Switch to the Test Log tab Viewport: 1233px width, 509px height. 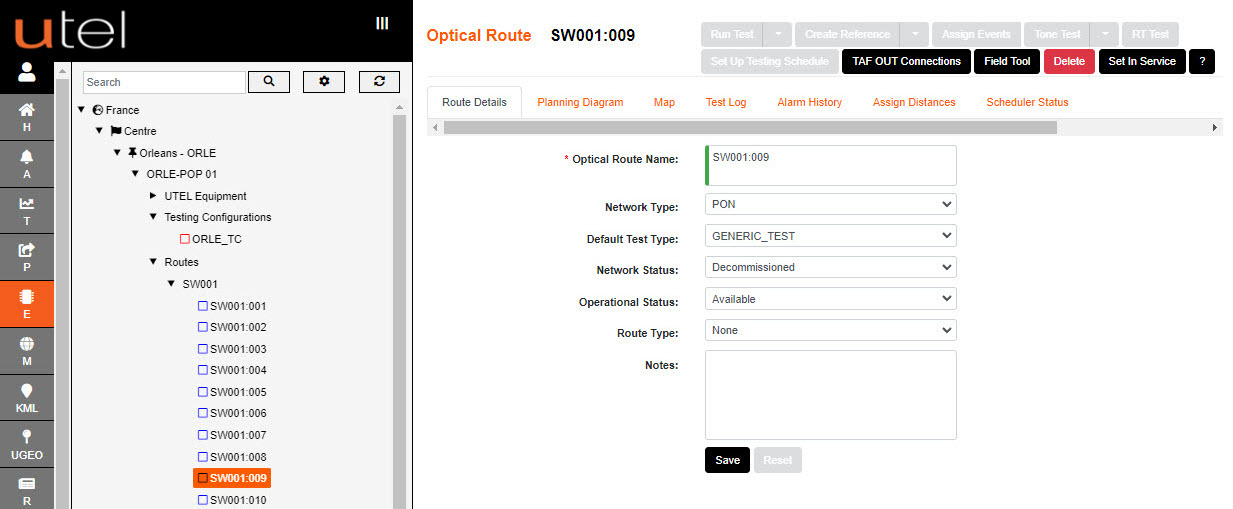[x=726, y=102]
